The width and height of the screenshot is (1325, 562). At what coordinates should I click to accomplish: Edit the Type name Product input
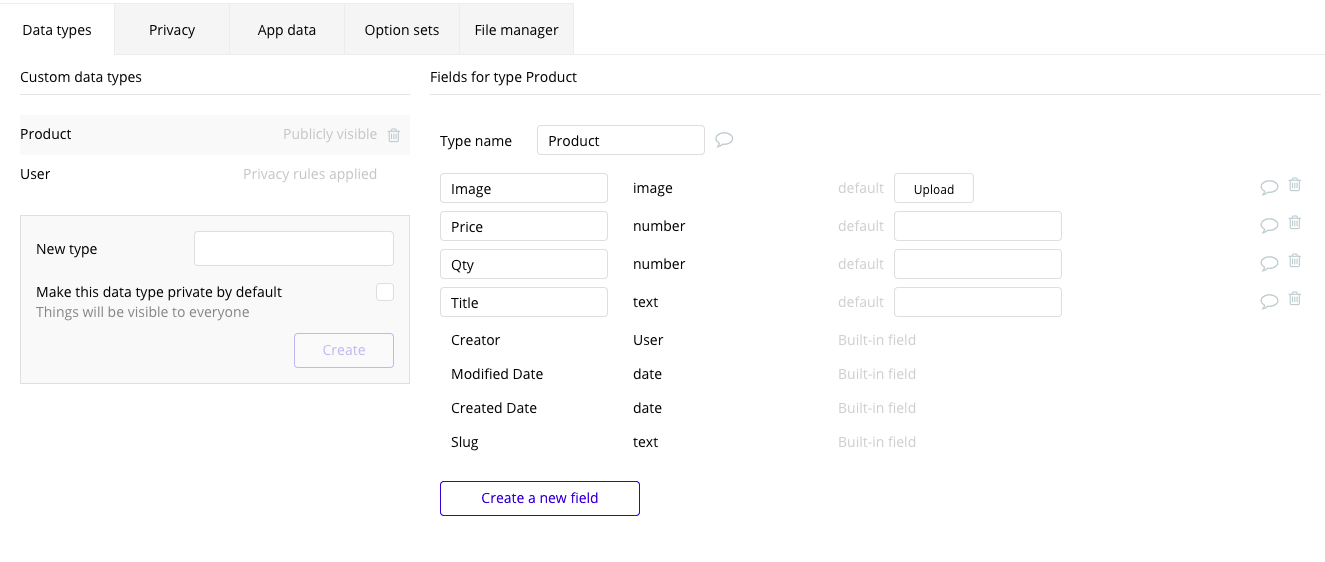[621, 140]
